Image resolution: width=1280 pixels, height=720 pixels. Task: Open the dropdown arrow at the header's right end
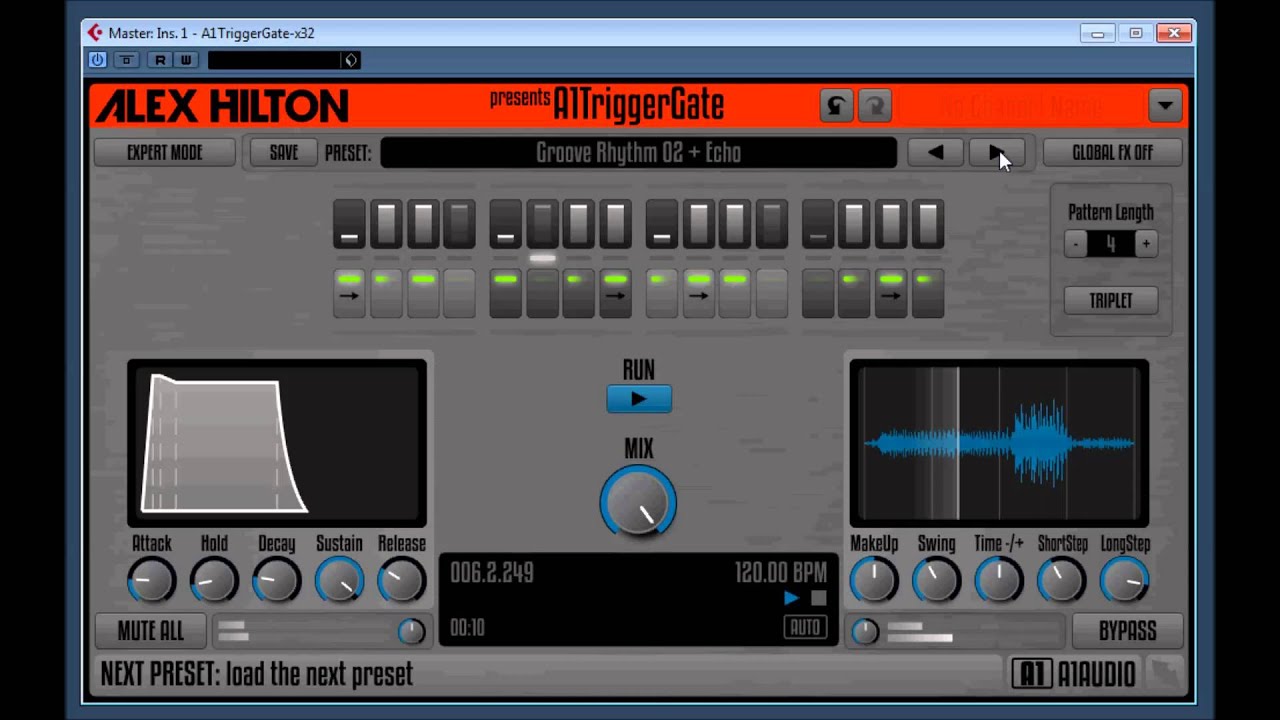point(1165,105)
